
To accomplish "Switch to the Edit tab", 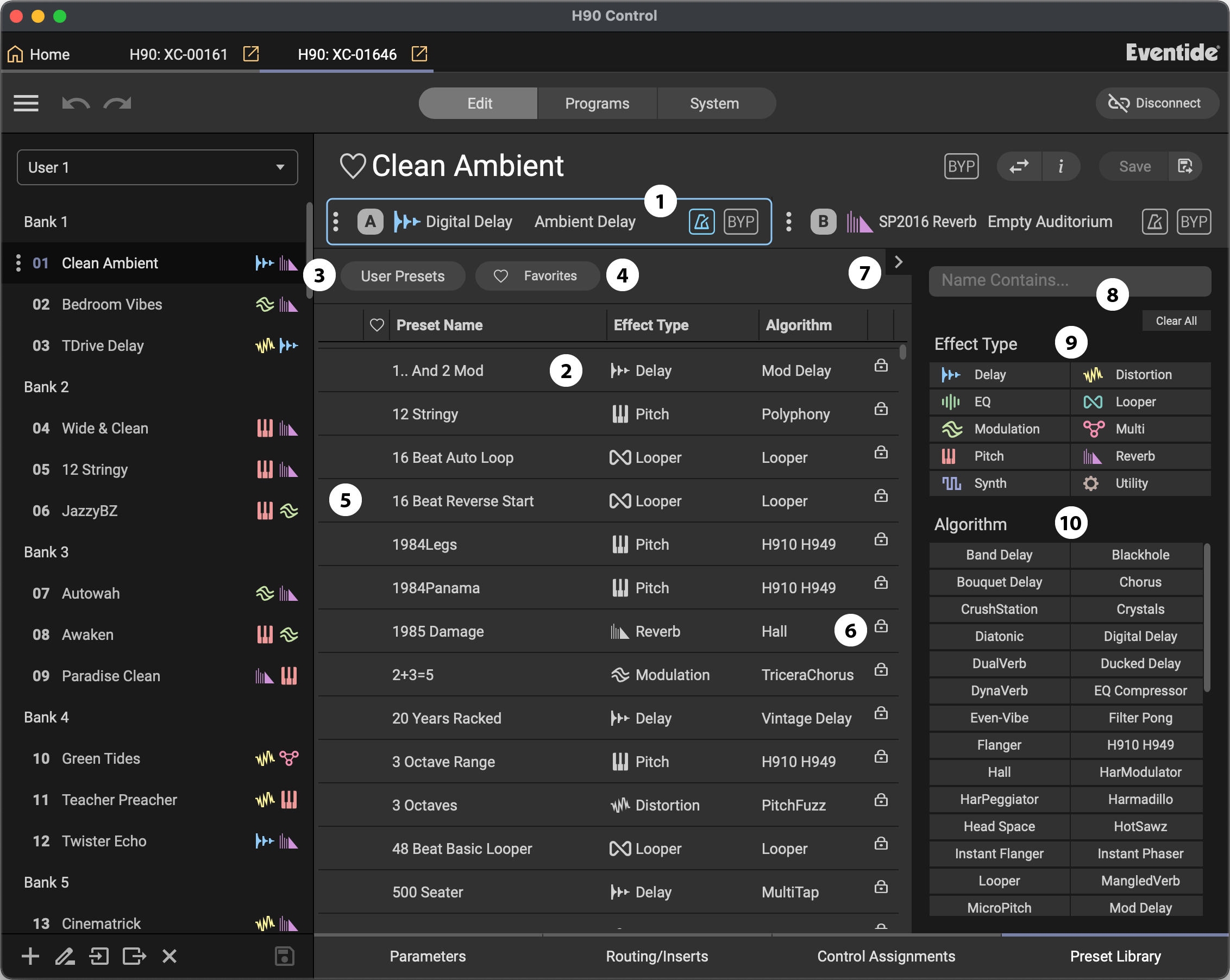I will (479, 103).
